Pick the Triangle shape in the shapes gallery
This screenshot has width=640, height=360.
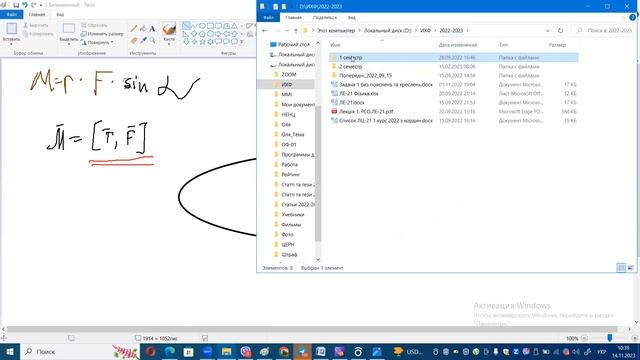pos(234,26)
